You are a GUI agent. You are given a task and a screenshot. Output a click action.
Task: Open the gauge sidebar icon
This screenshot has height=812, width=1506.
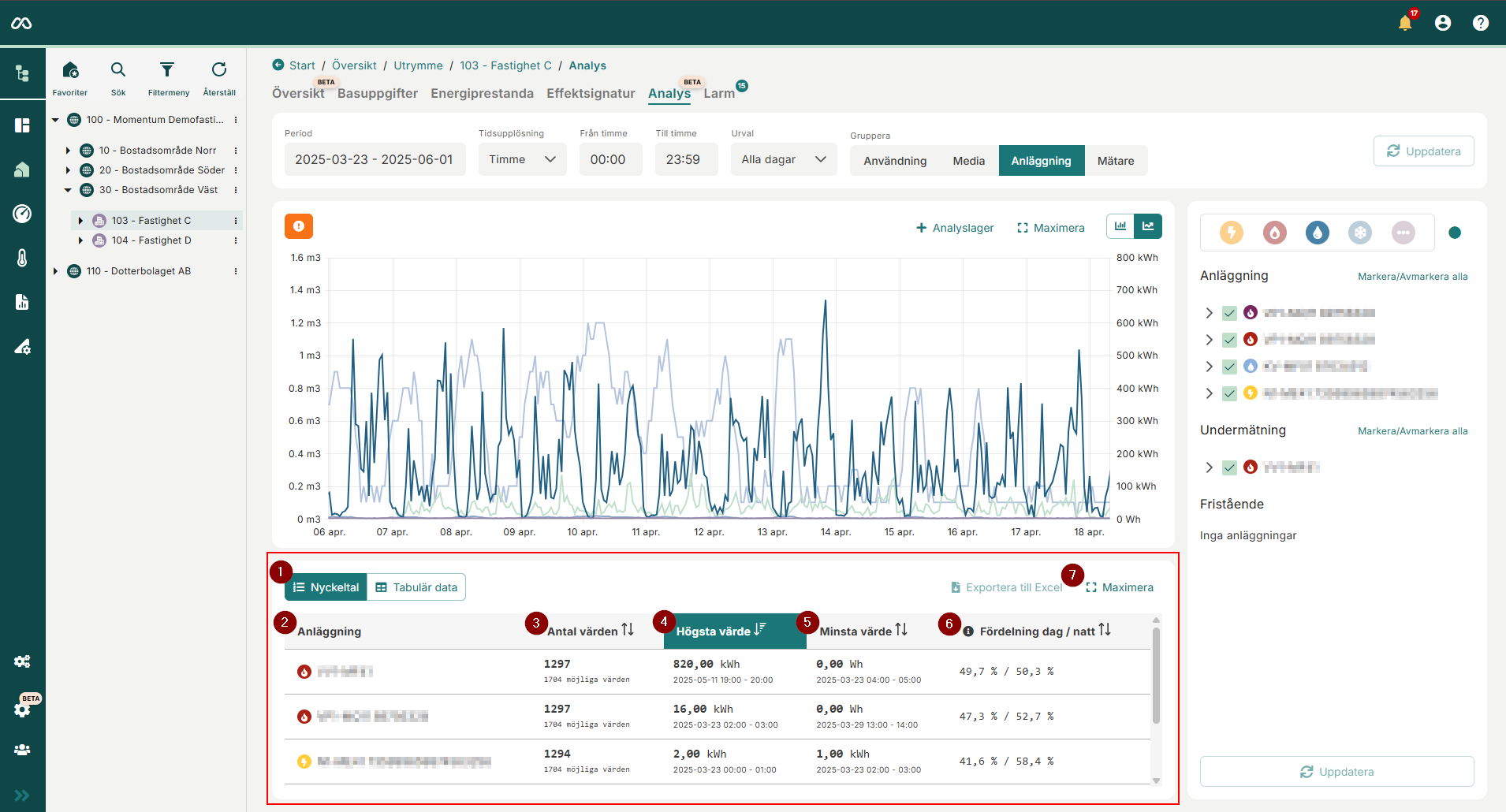22,214
